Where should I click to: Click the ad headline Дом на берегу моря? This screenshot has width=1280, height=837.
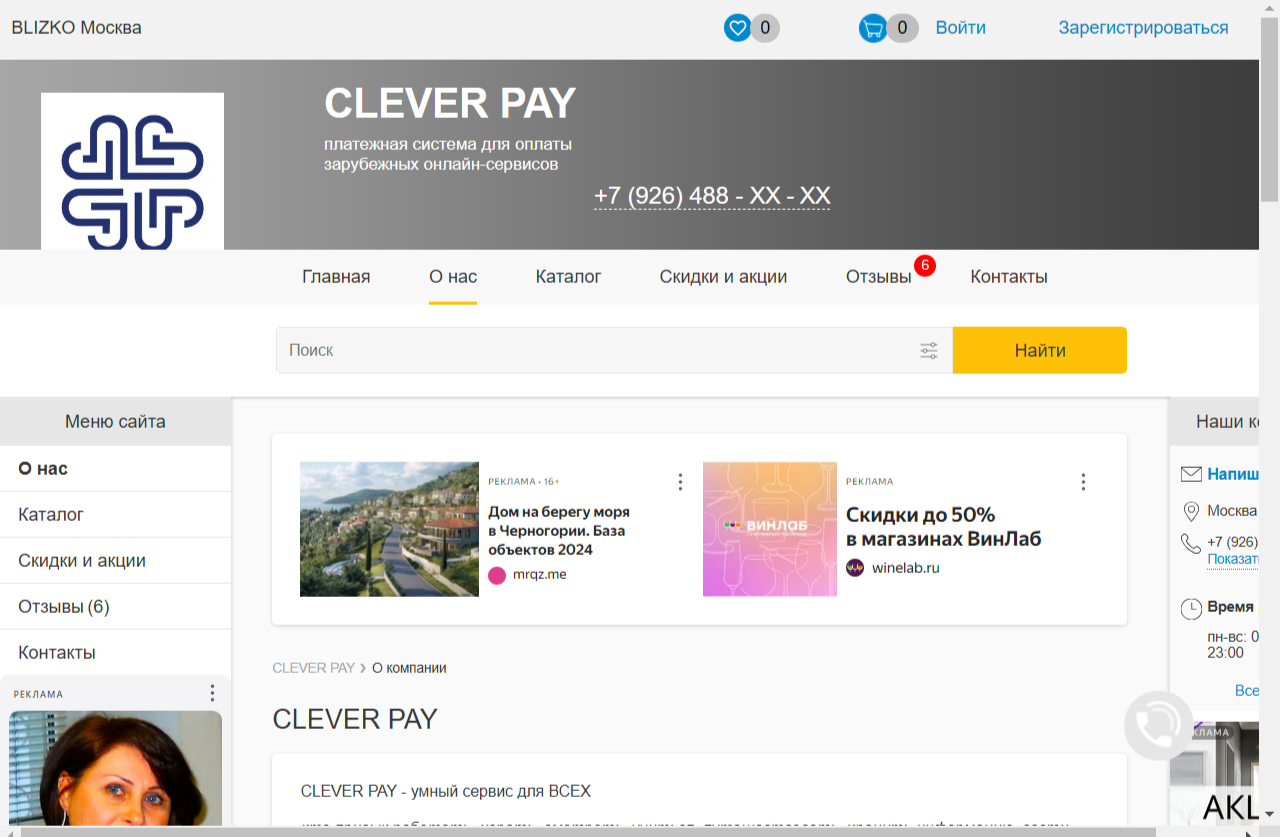(x=559, y=530)
